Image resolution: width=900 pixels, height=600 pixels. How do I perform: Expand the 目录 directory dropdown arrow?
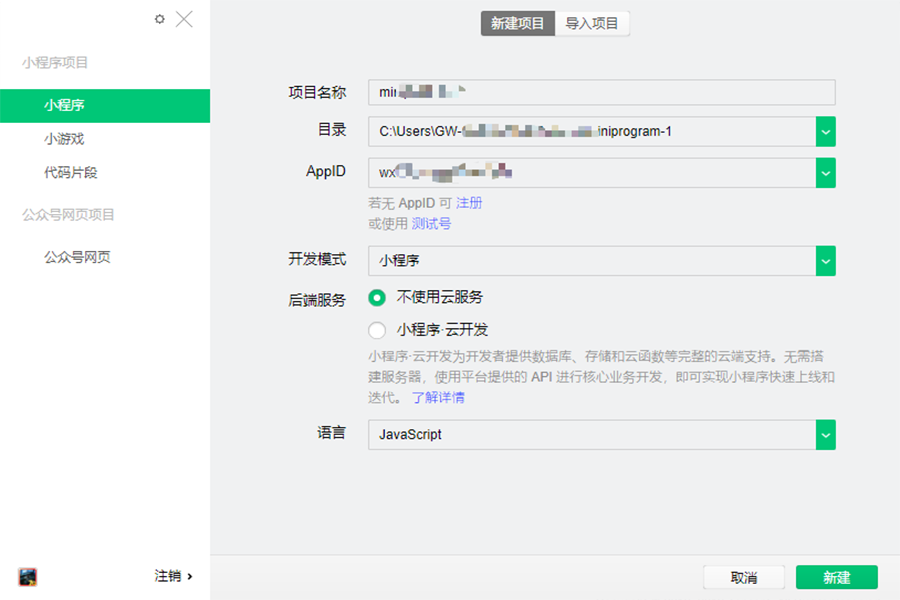coord(825,131)
